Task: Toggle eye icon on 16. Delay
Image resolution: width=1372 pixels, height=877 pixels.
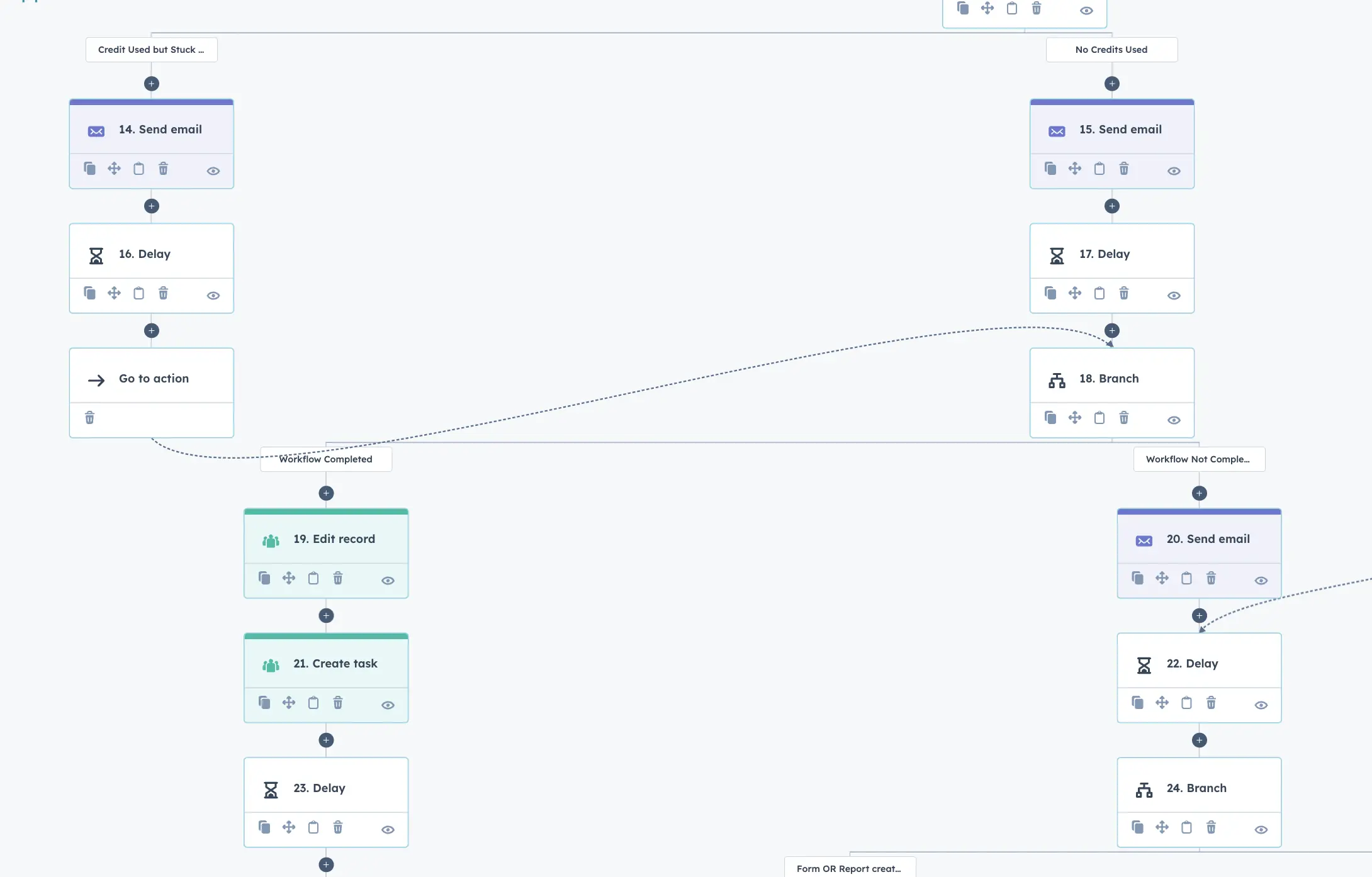Action: [213, 296]
